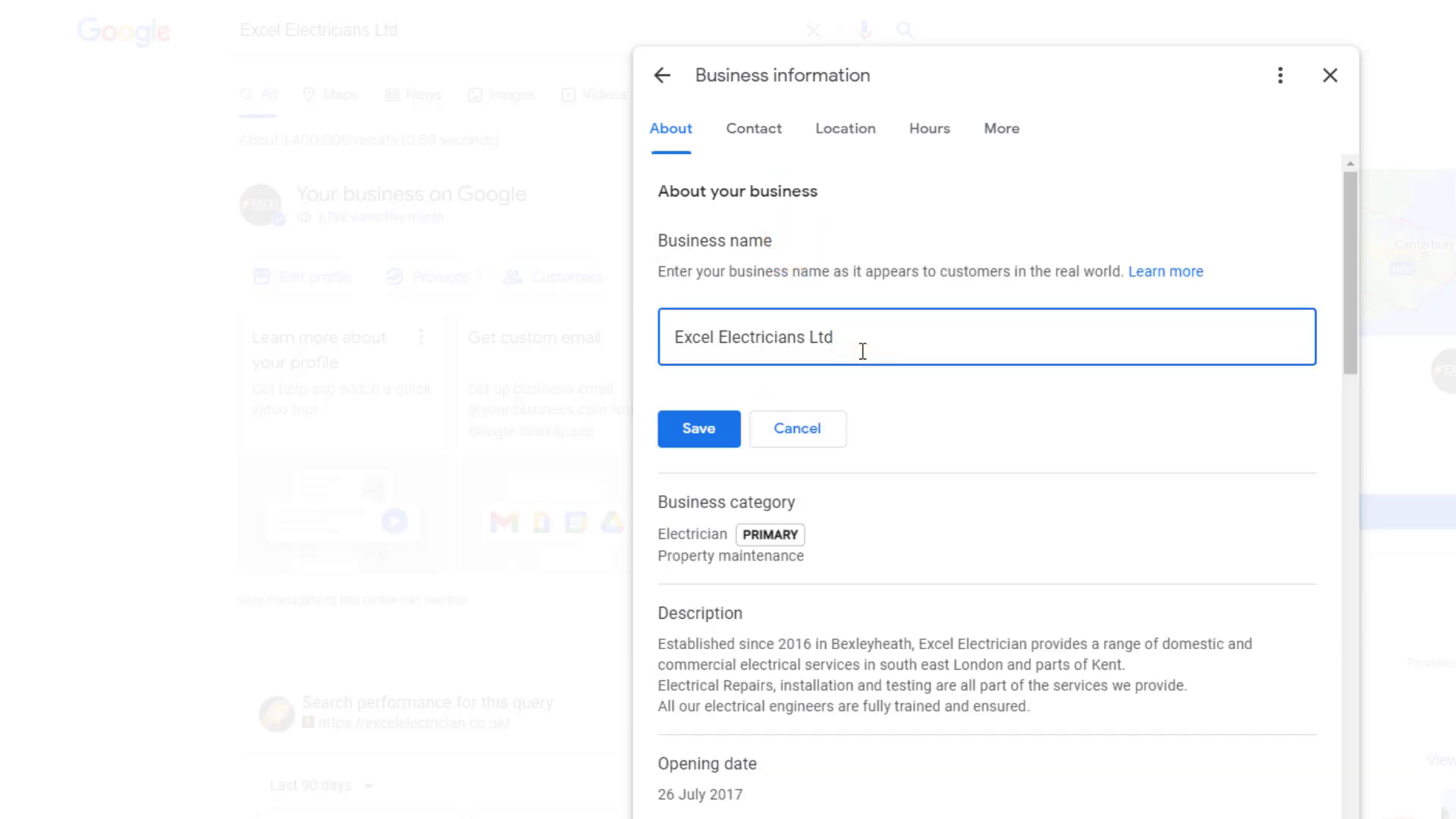The height and width of the screenshot is (819, 1456).
Task: Go back using the arrow in Business information
Action: coord(662,75)
